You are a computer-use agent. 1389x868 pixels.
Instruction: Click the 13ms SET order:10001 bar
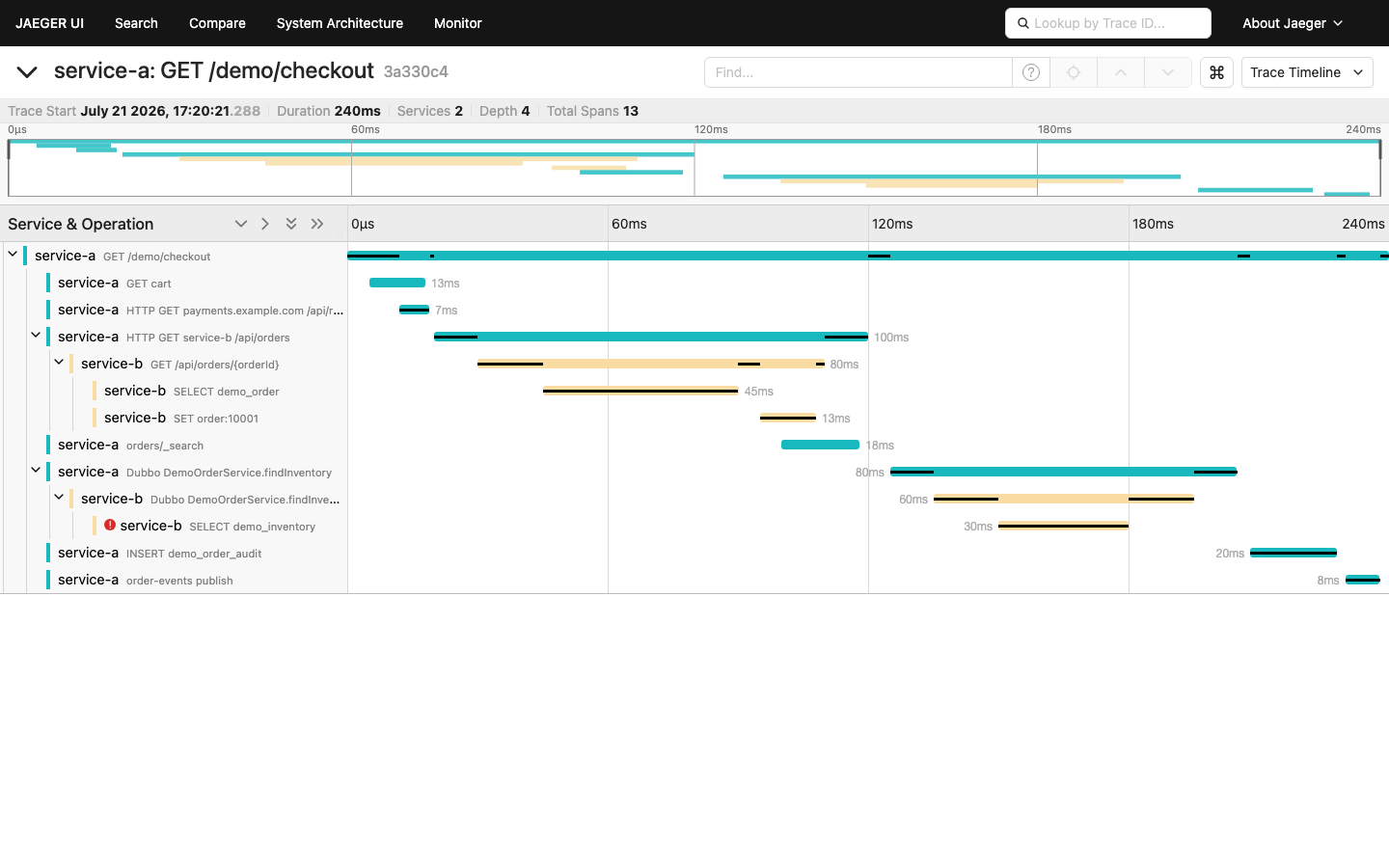point(788,418)
